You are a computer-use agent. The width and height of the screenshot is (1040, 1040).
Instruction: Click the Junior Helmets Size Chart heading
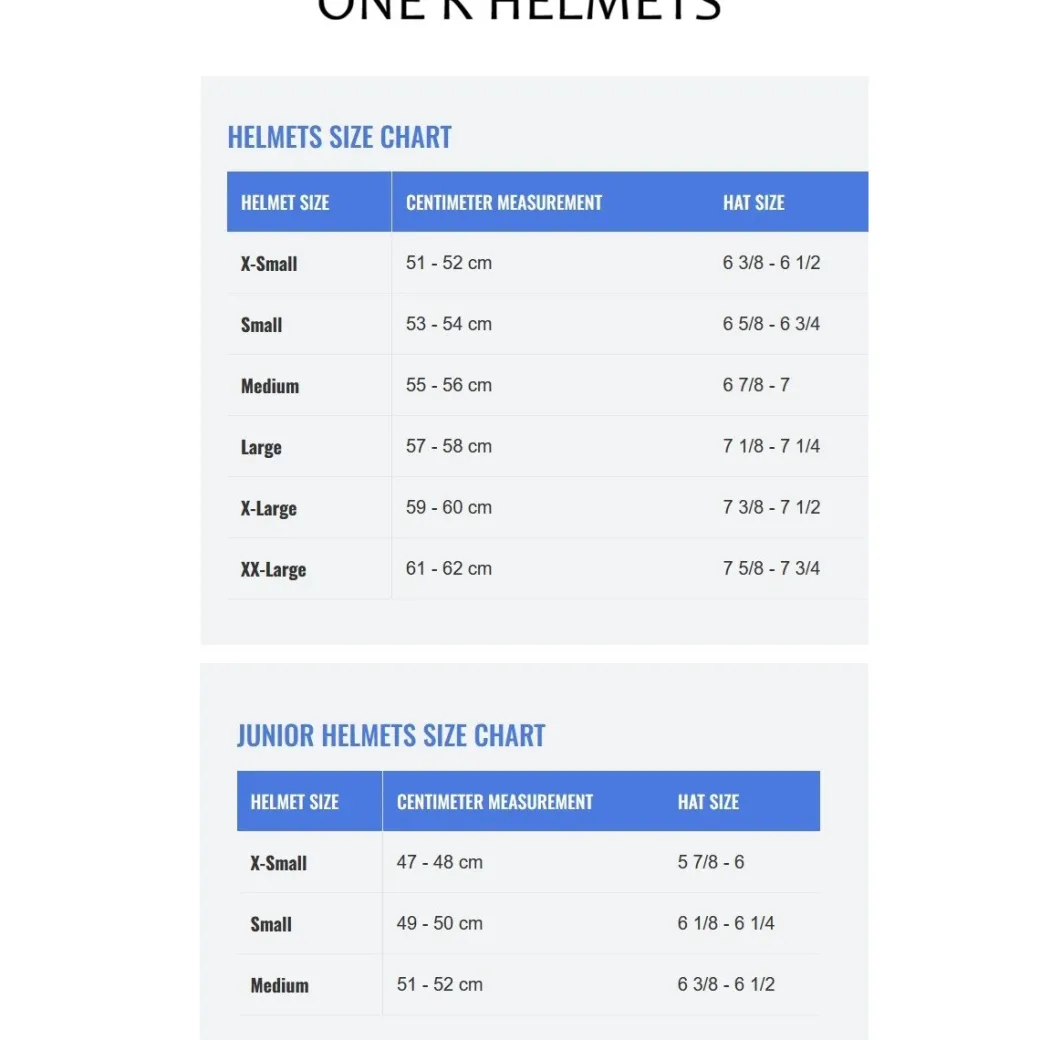click(x=391, y=736)
